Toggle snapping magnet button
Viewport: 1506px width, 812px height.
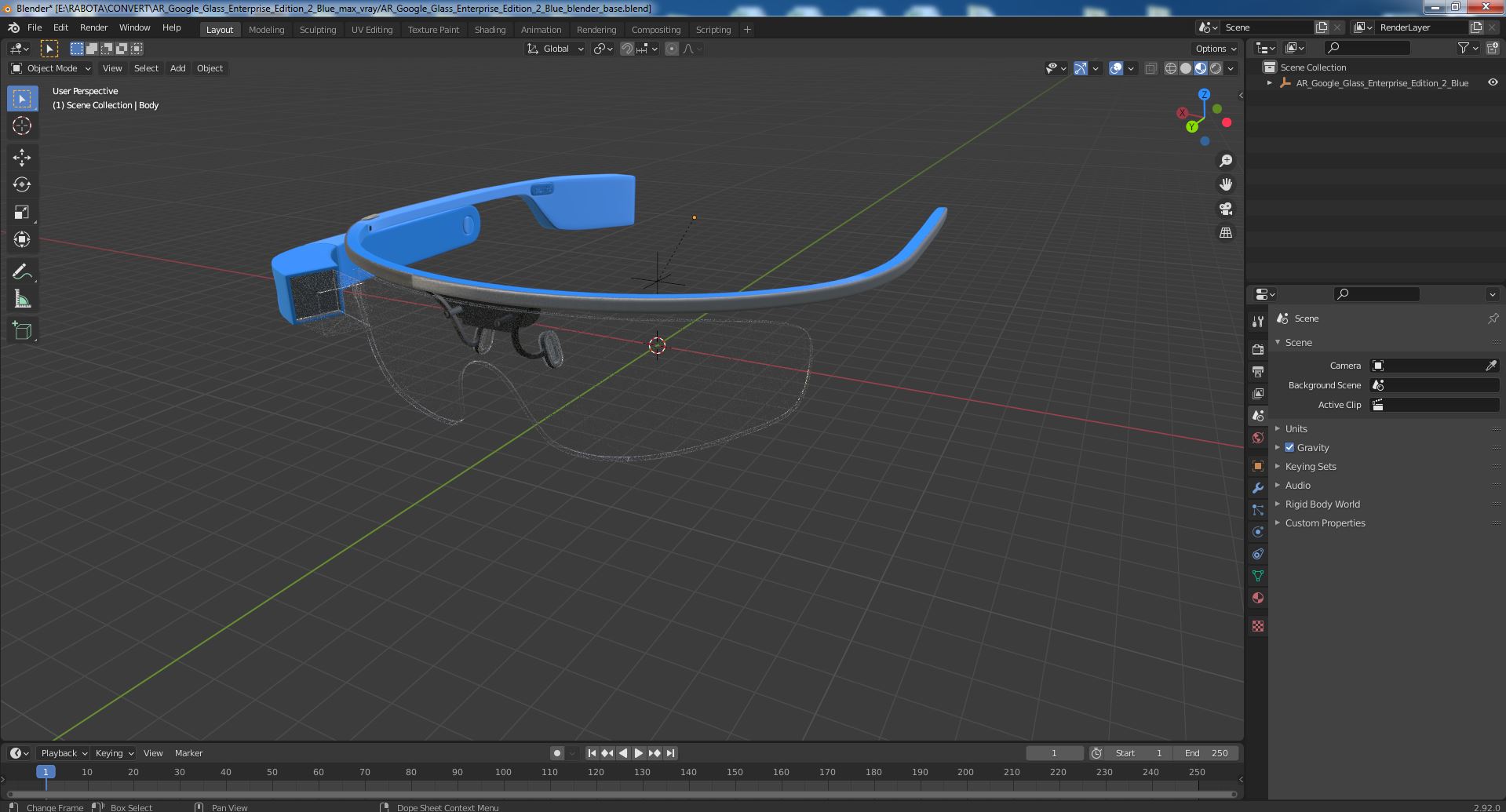627,49
